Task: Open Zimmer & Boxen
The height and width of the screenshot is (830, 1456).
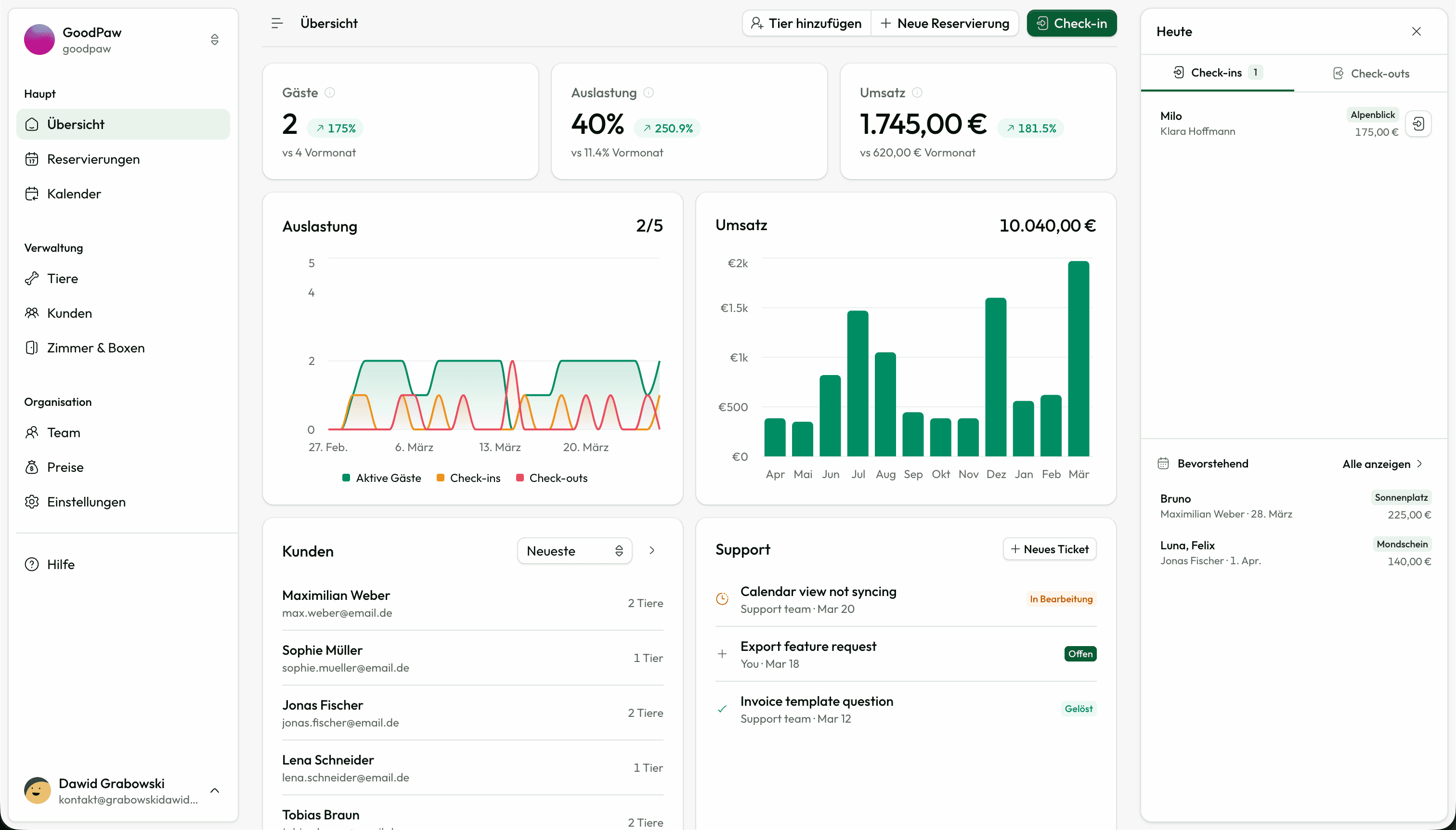Action: (x=95, y=347)
